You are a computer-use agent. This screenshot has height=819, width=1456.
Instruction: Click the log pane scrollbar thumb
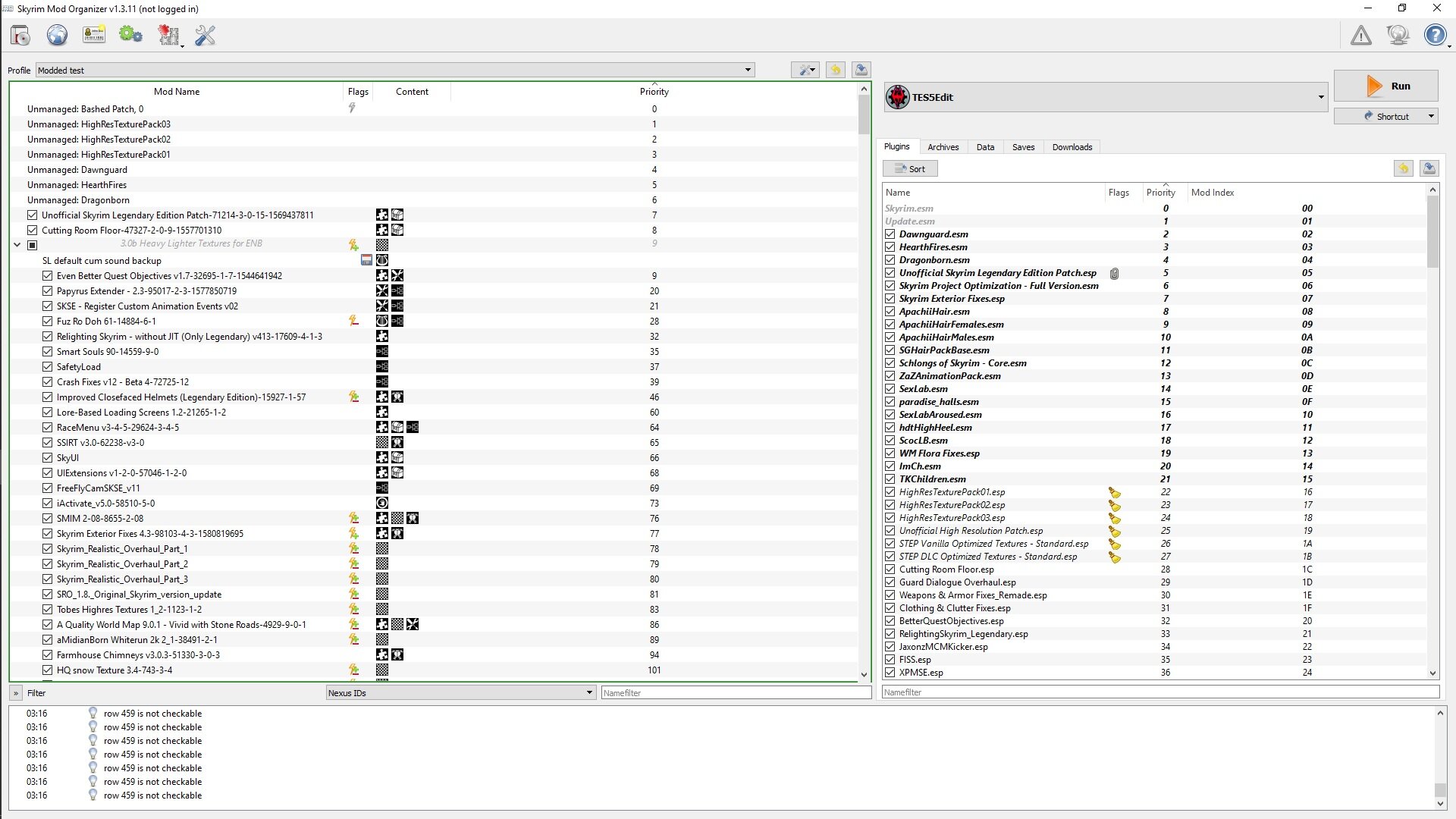click(1440, 791)
